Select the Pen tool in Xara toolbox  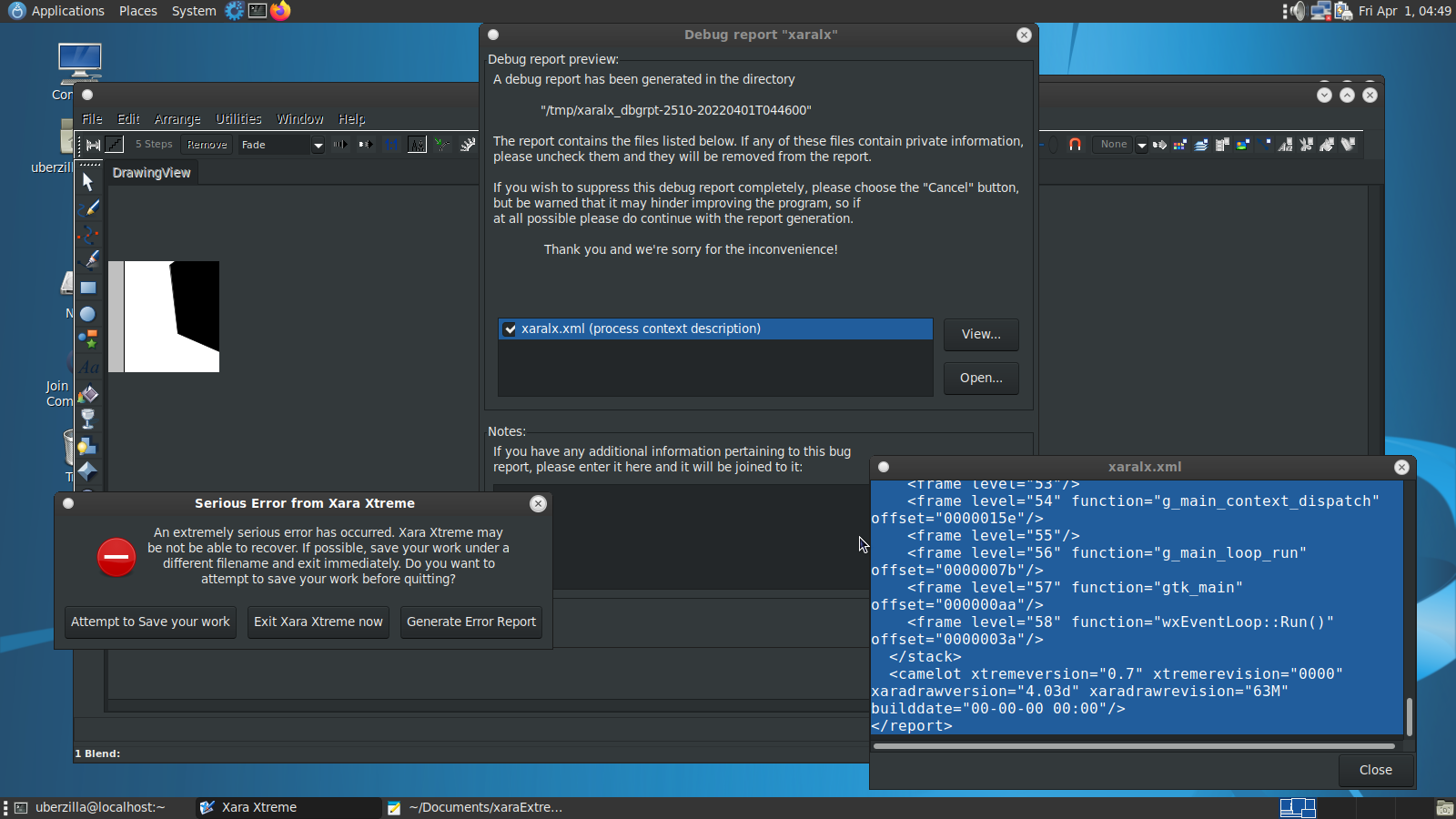pyautogui.click(x=88, y=260)
